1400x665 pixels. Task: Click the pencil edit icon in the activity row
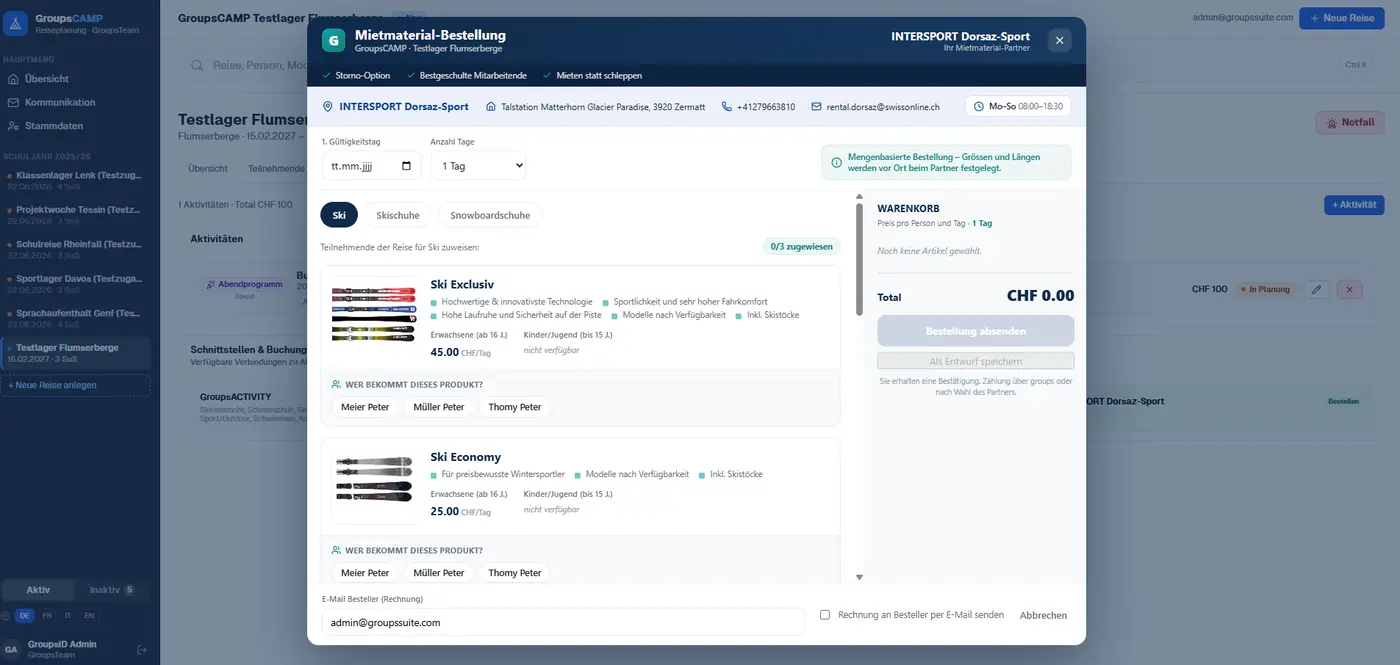click(x=1316, y=289)
